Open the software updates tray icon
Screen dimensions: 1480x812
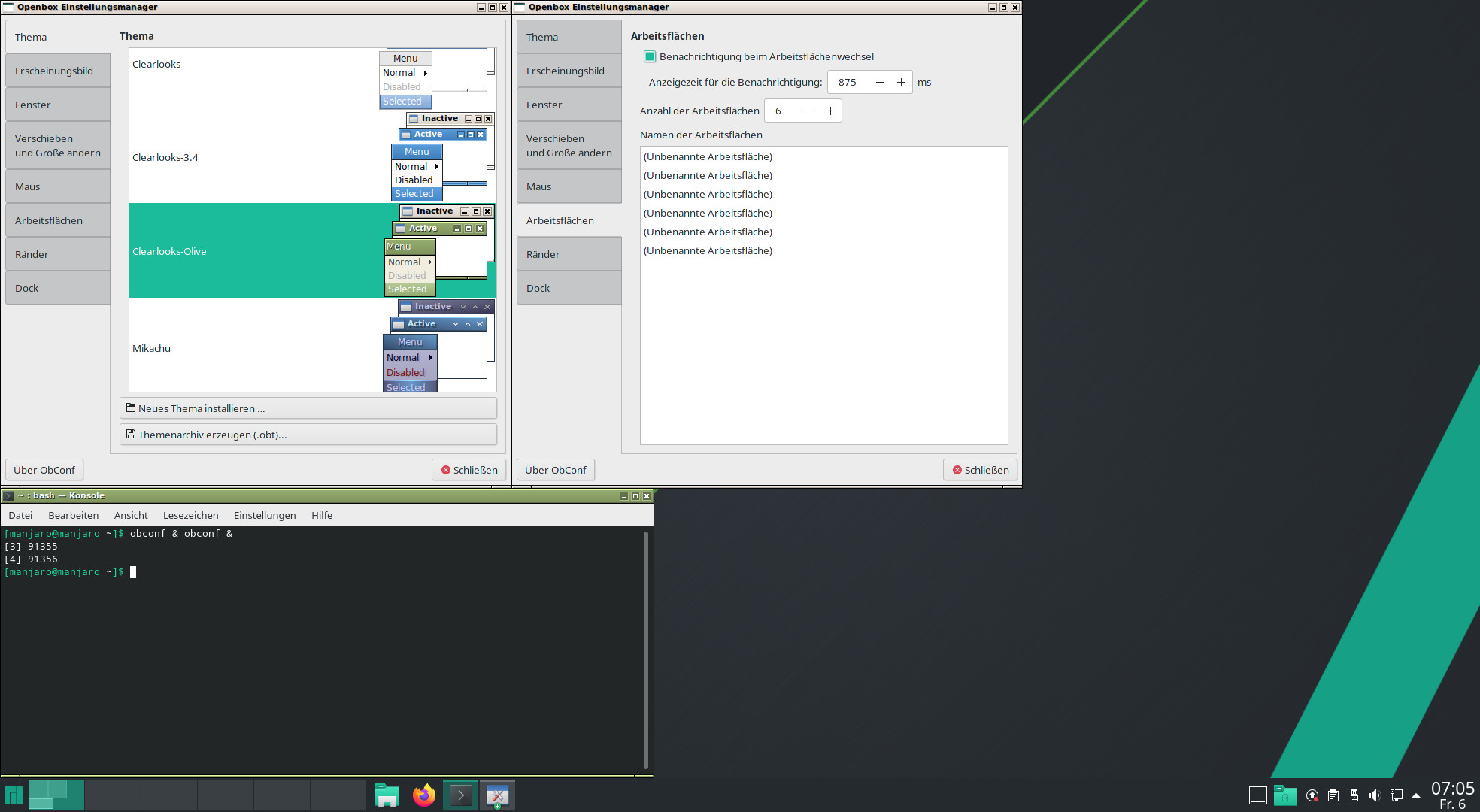coord(1312,795)
